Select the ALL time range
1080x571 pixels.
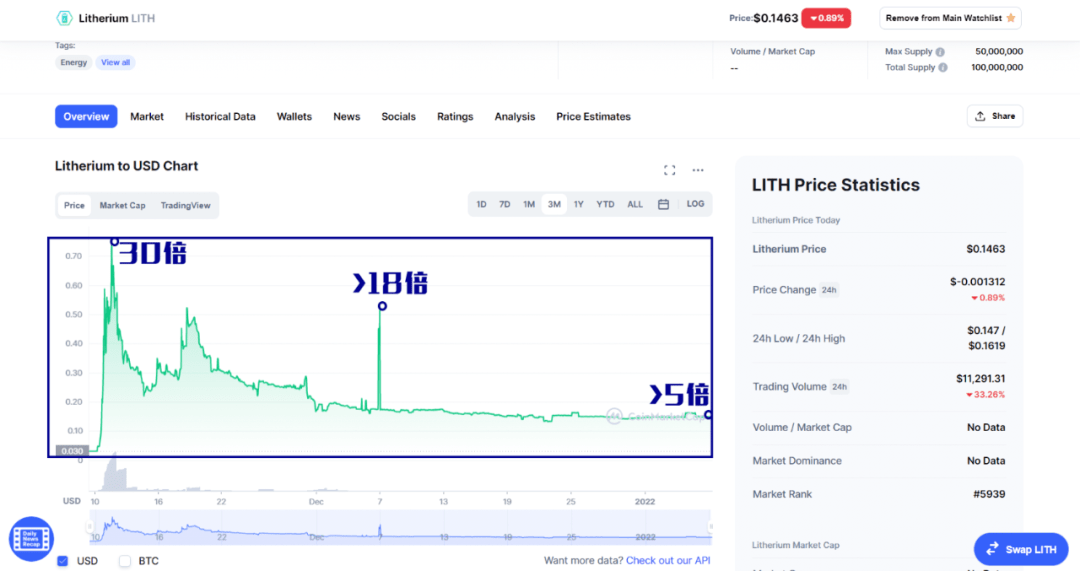[635, 205]
